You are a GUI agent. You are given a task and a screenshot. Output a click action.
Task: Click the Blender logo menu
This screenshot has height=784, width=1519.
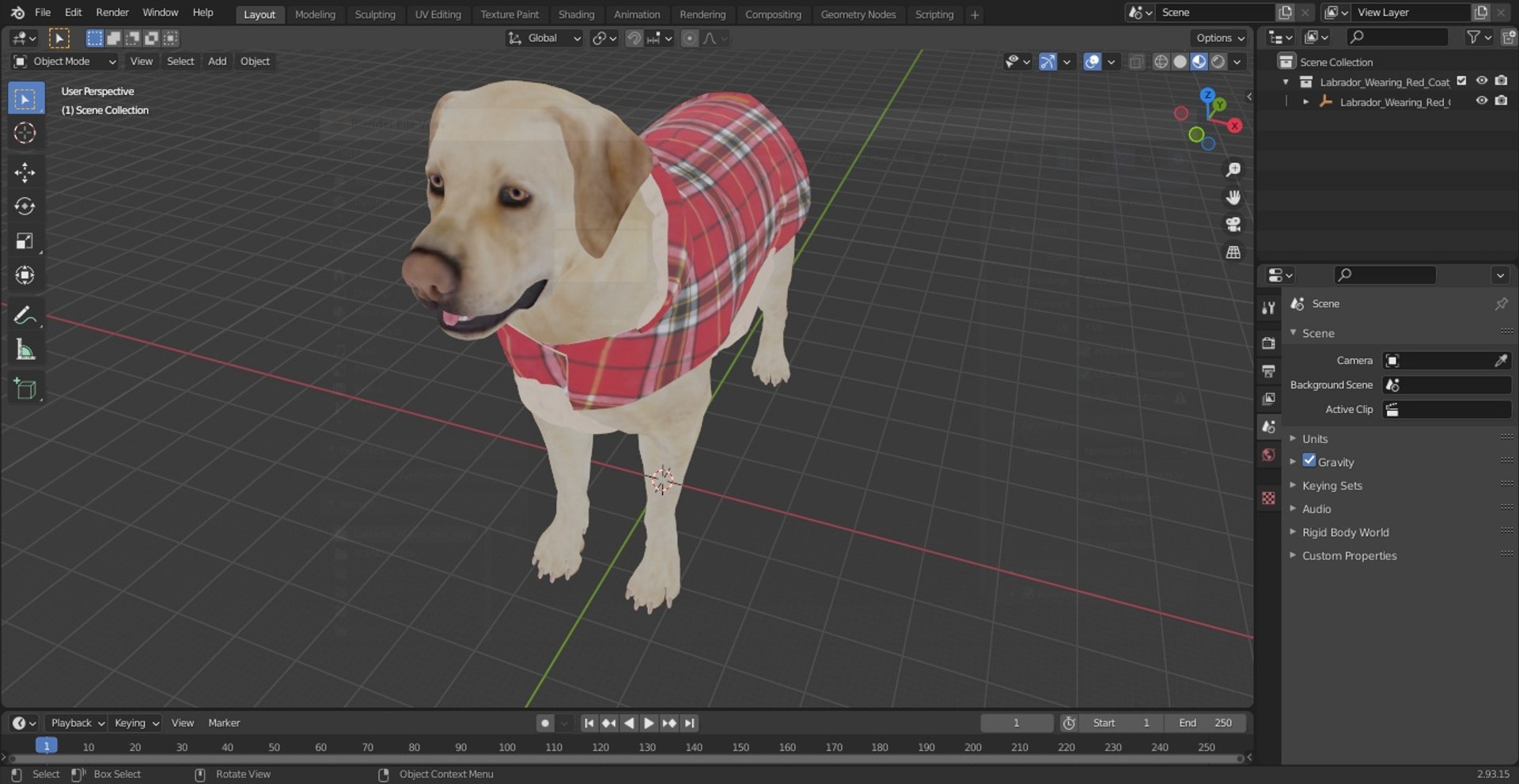[17, 13]
